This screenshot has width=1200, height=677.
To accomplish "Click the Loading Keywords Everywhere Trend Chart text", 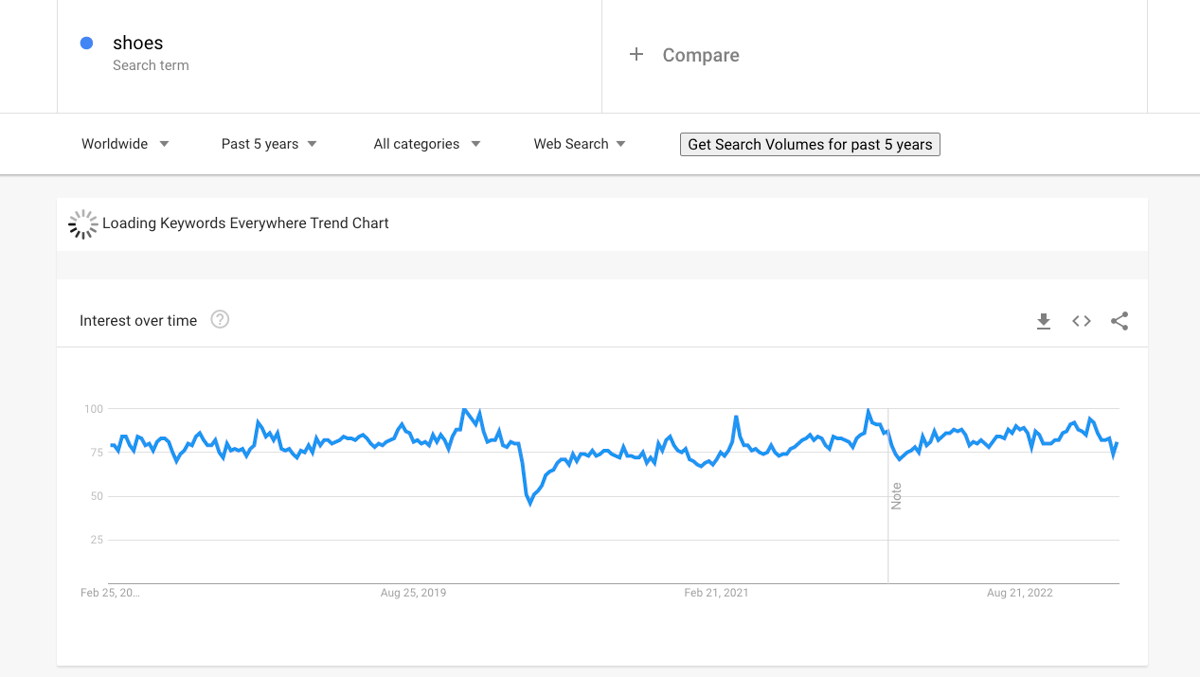I will pyautogui.click(x=245, y=223).
